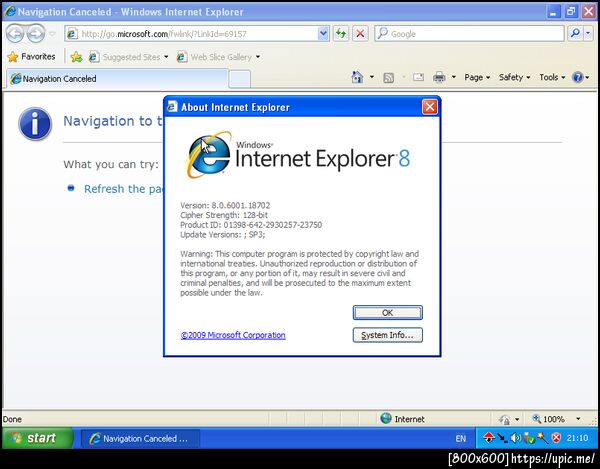Click the Cipher Strength: 128-bit text
Image resolution: width=600 pixels, height=469 pixels.
click(x=224, y=215)
